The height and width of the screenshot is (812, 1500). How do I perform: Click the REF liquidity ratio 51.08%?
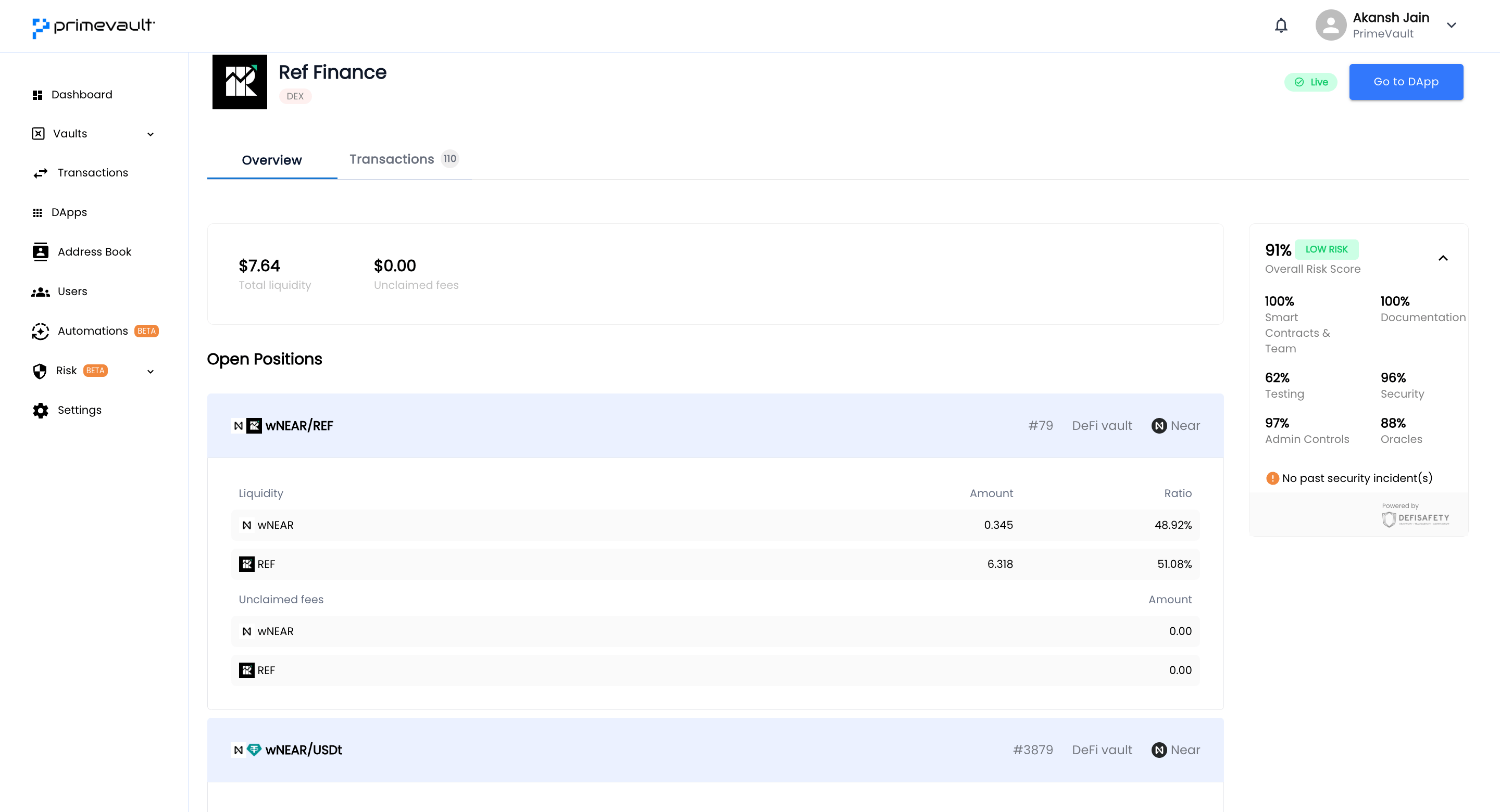(x=1174, y=564)
